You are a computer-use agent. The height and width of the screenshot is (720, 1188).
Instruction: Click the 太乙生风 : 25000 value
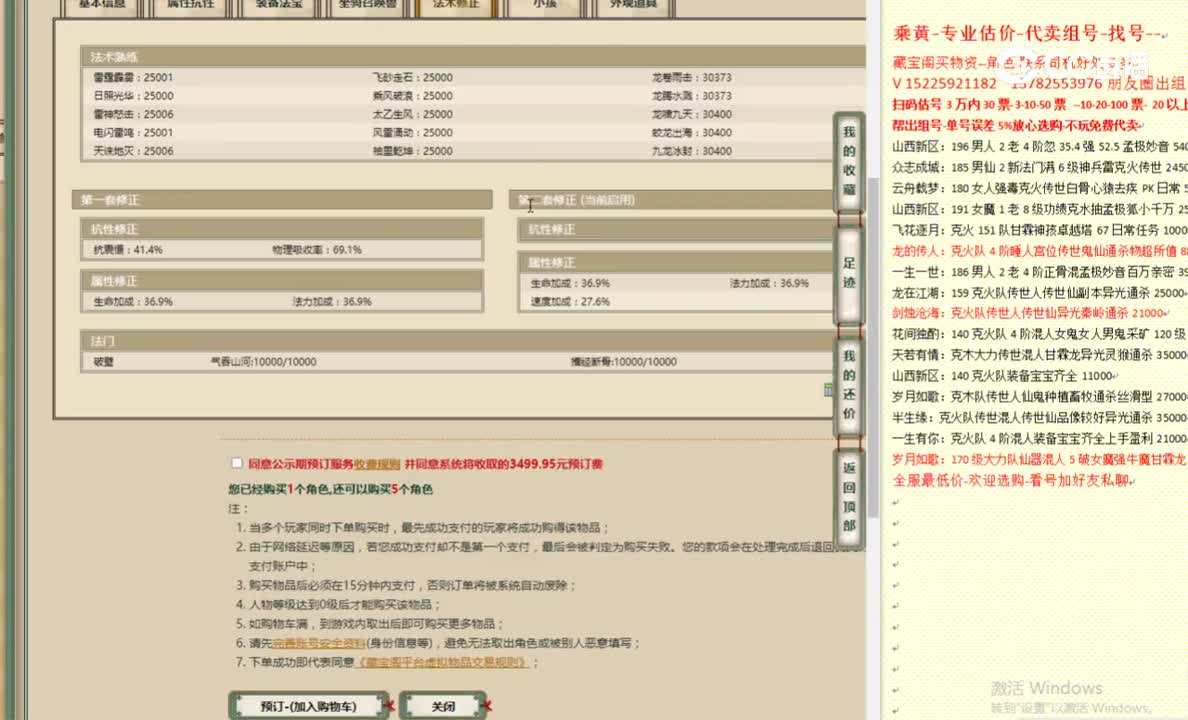coord(412,114)
